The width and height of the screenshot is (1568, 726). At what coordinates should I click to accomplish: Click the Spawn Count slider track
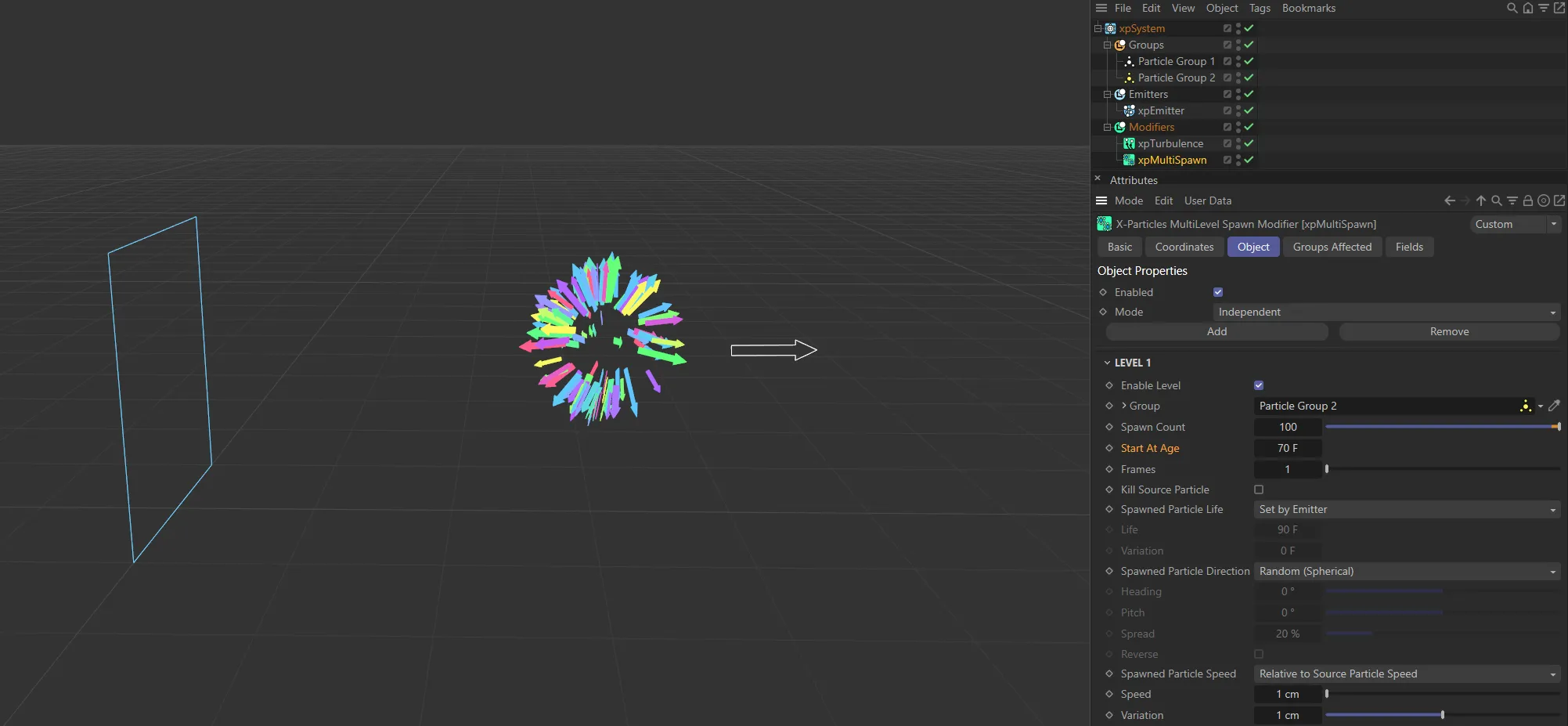click(x=1440, y=427)
